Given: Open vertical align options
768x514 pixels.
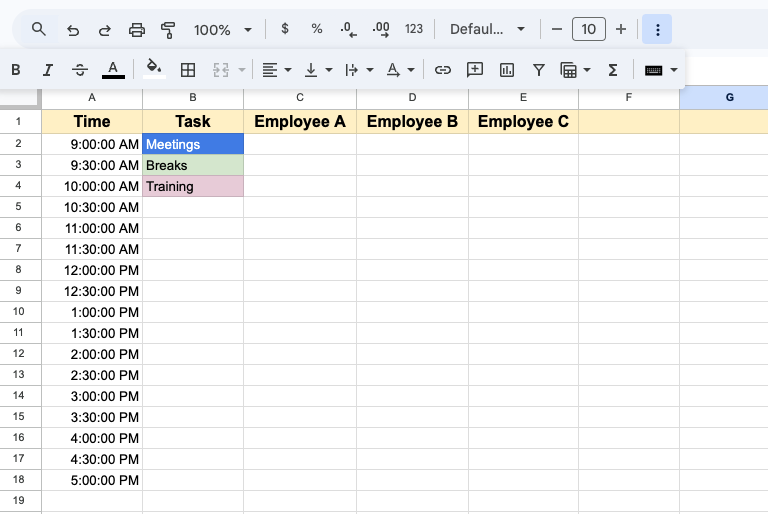Looking at the screenshot, I should (x=318, y=70).
